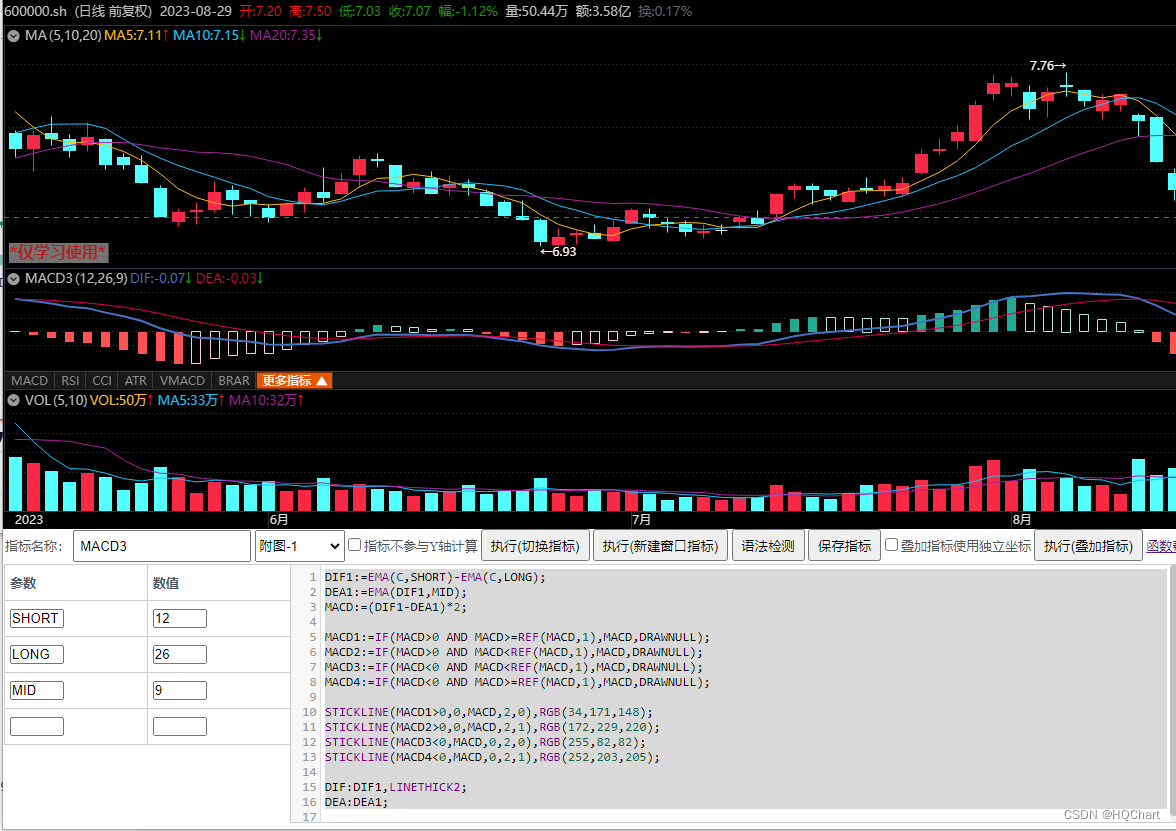Image resolution: width=1176 pixels, height=831 pixels.
Task: Click 语法检测 syntax check button
Action: (x=768, y=546)
